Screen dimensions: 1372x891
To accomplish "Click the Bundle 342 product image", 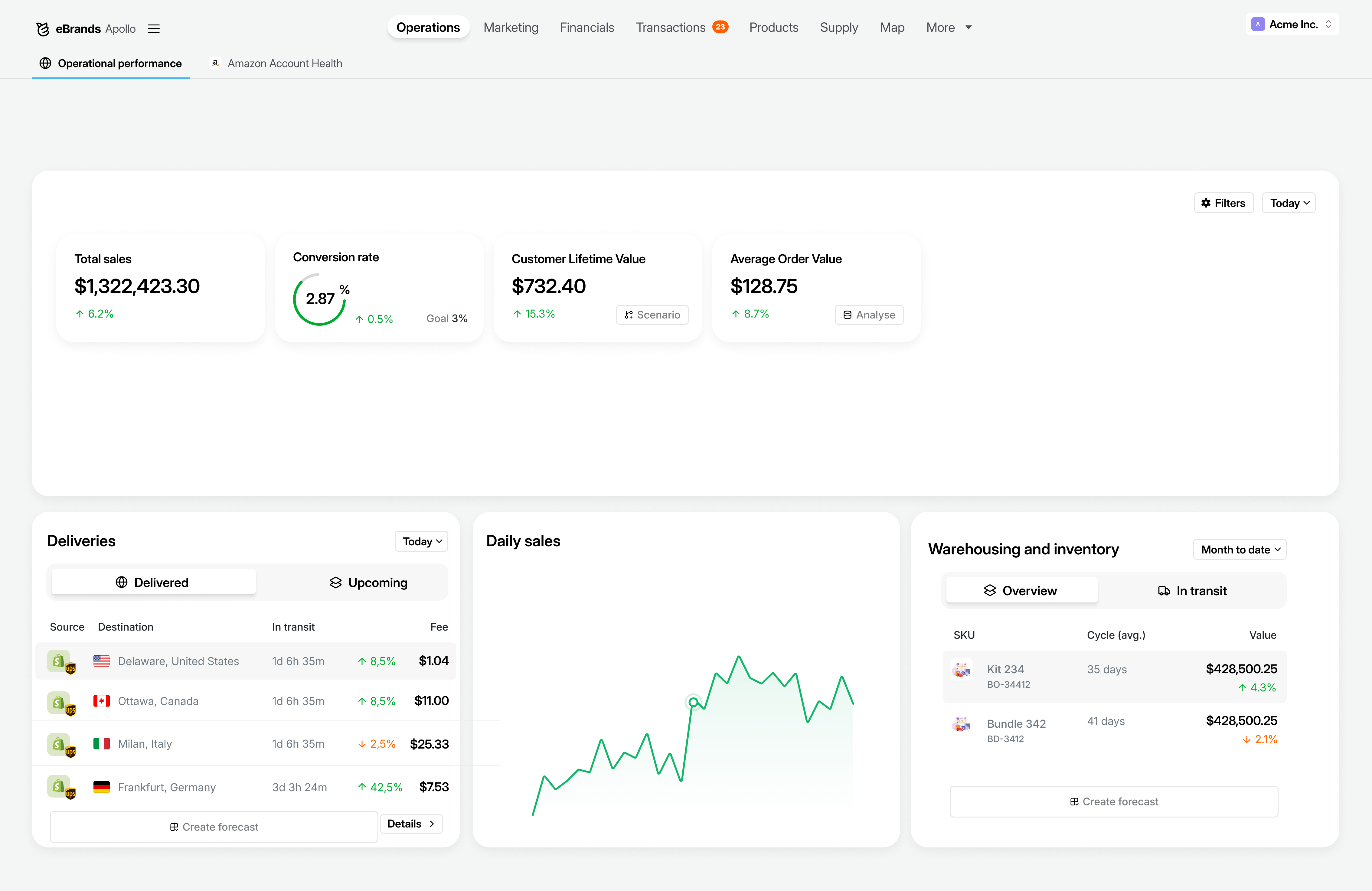I will click(x=961, y=723).
